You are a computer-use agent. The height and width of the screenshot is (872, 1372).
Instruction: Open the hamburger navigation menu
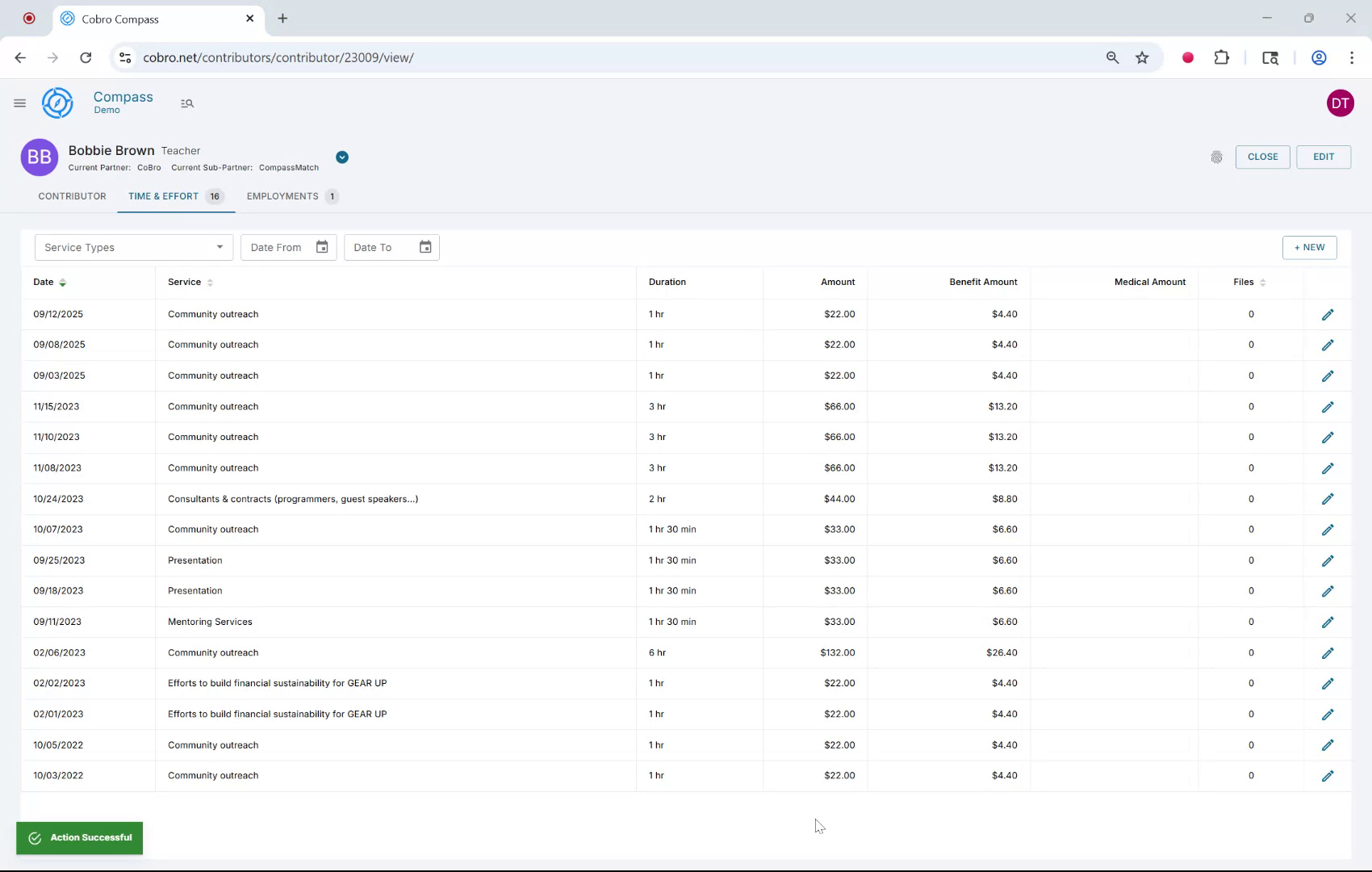pyautogui.click(x=20, y=103)
